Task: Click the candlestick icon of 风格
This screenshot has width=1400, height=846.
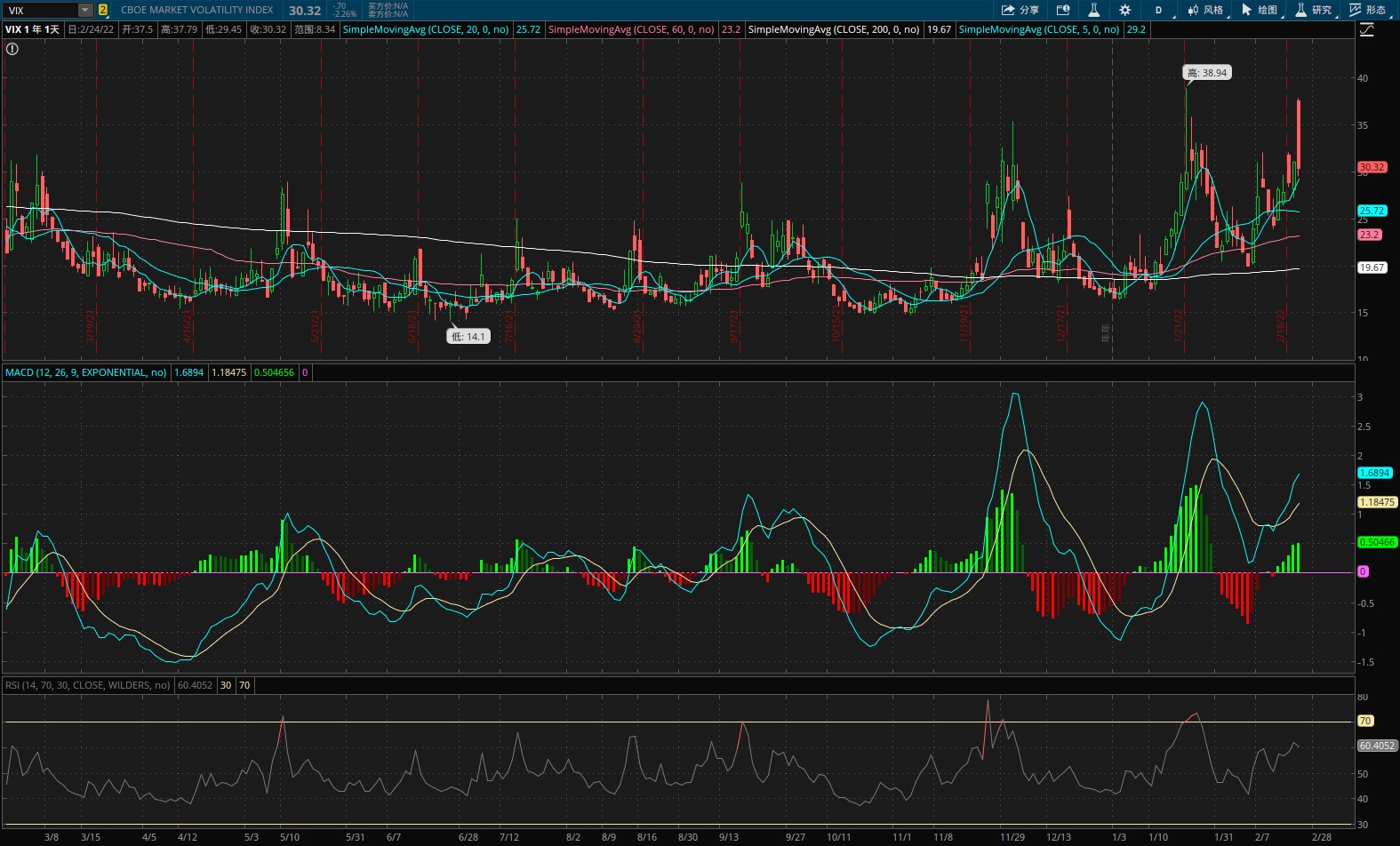Action: 1193,10
